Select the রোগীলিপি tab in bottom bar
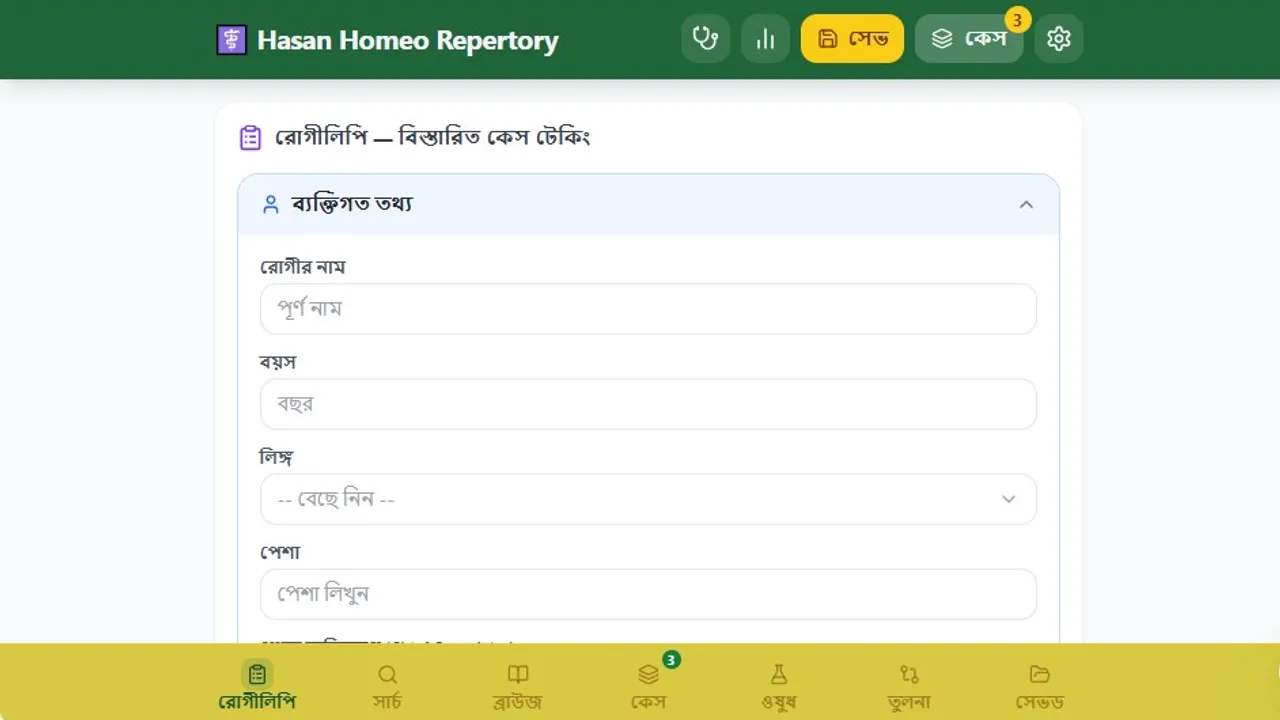 257,685
